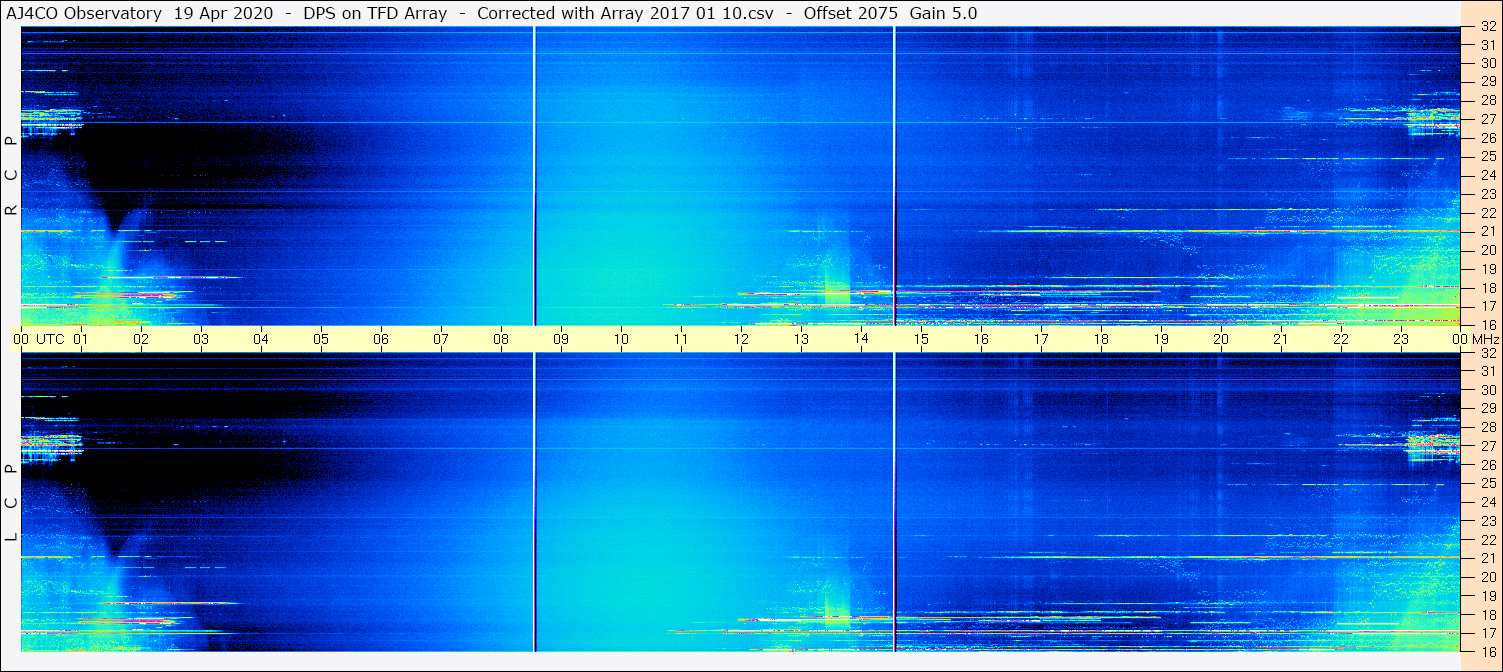Click the "UTC" label on time axis
The height and width of the screenshot is (672, 1503).
[x=50, y=339]
